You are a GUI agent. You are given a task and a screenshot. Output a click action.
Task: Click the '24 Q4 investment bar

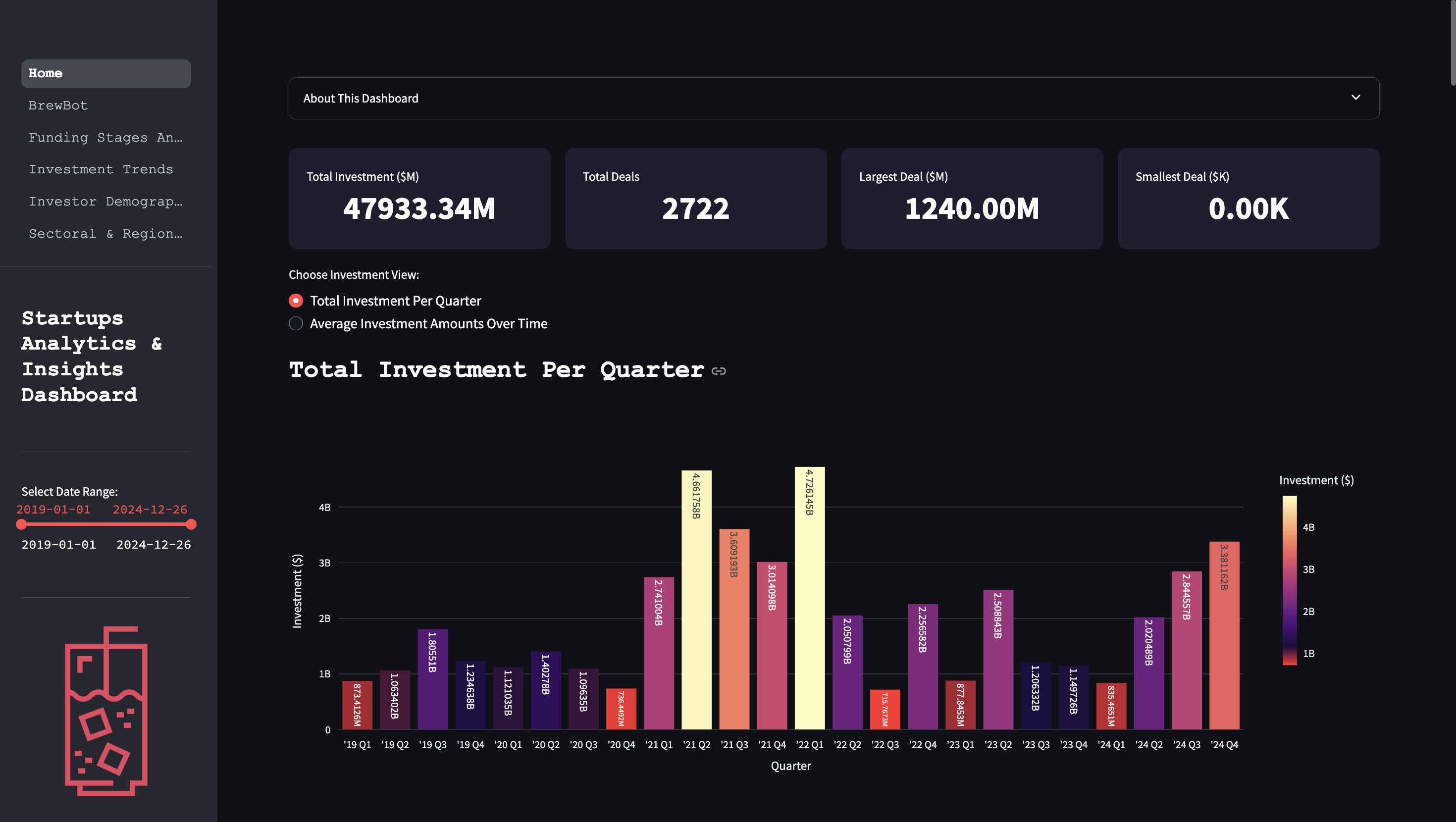pyautogui.click(x=1224, y=636)
